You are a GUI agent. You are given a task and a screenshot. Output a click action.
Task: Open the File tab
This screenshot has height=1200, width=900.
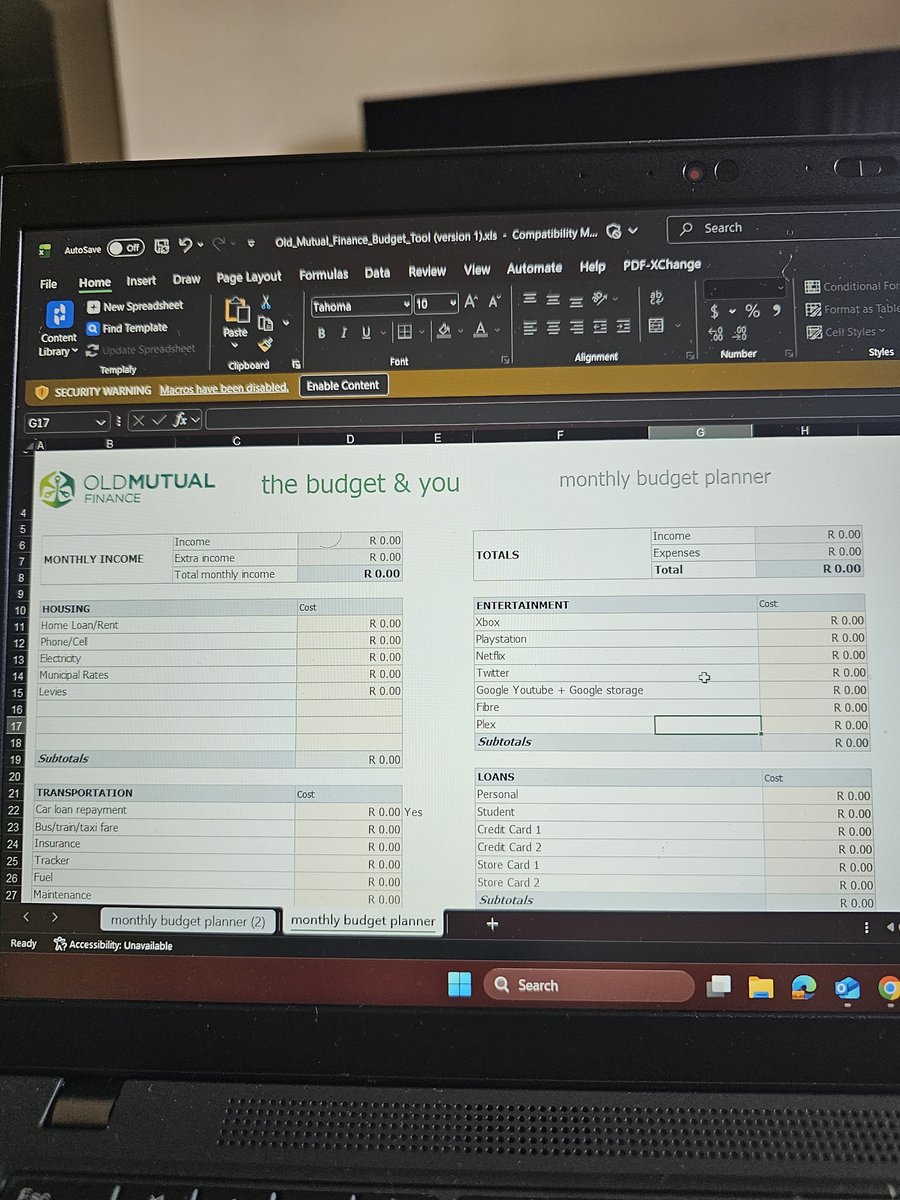click(x=48, y=284)
